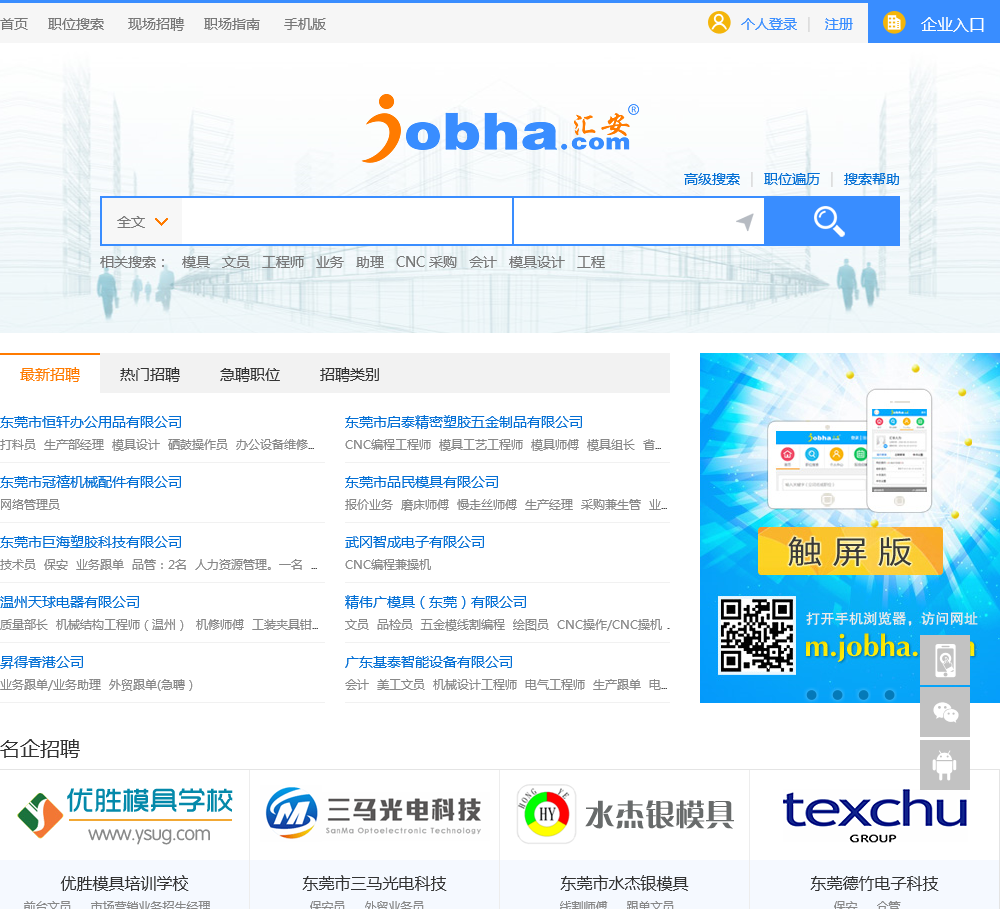Switch to the 急聘职位 tab

point(250,374)
